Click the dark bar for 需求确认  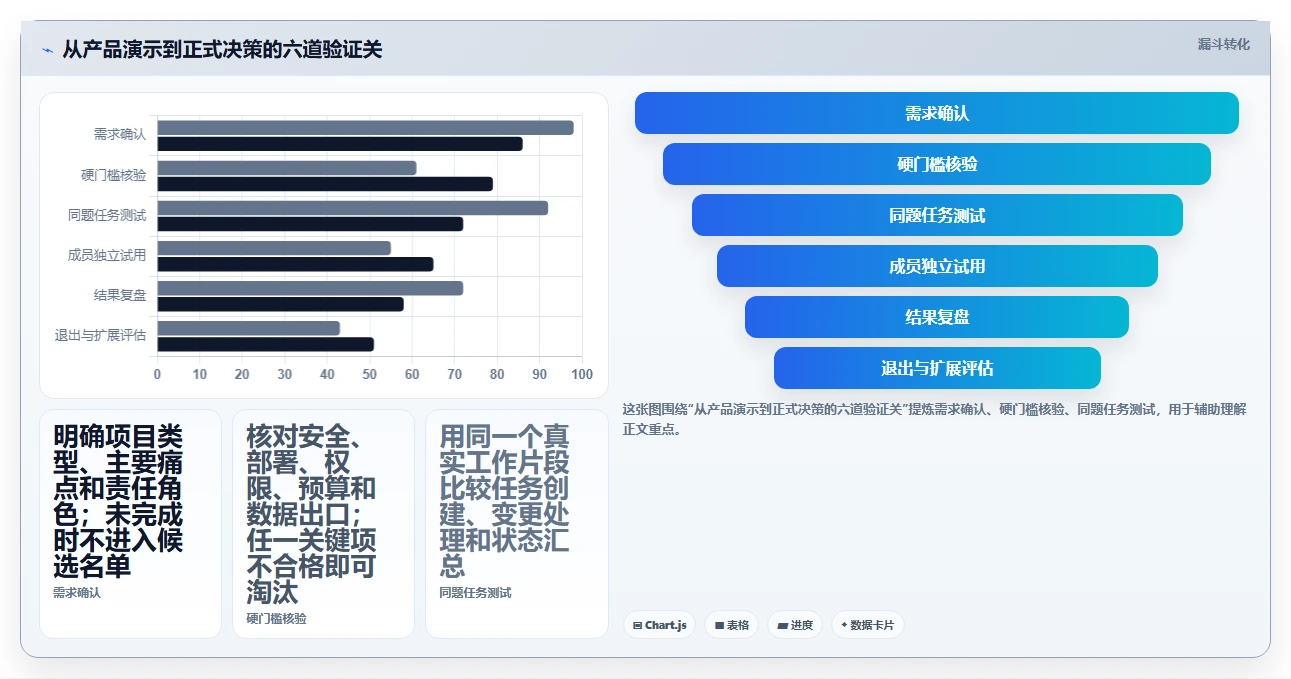pyautogui.click(x=340, y=144)
